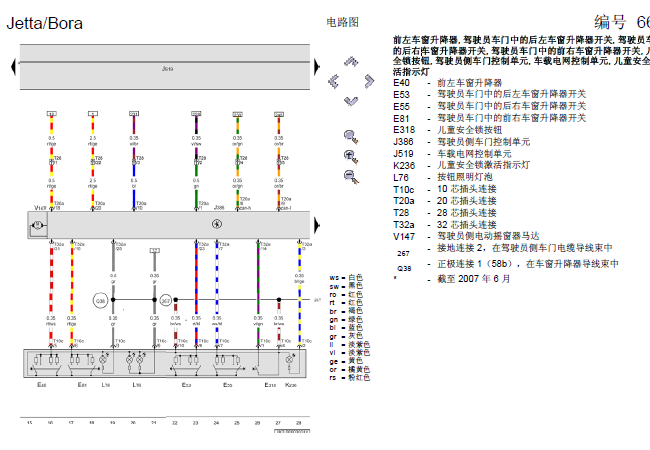
Task: Select the Q38 正极连接 1 legend row
Action: point(507,265)
